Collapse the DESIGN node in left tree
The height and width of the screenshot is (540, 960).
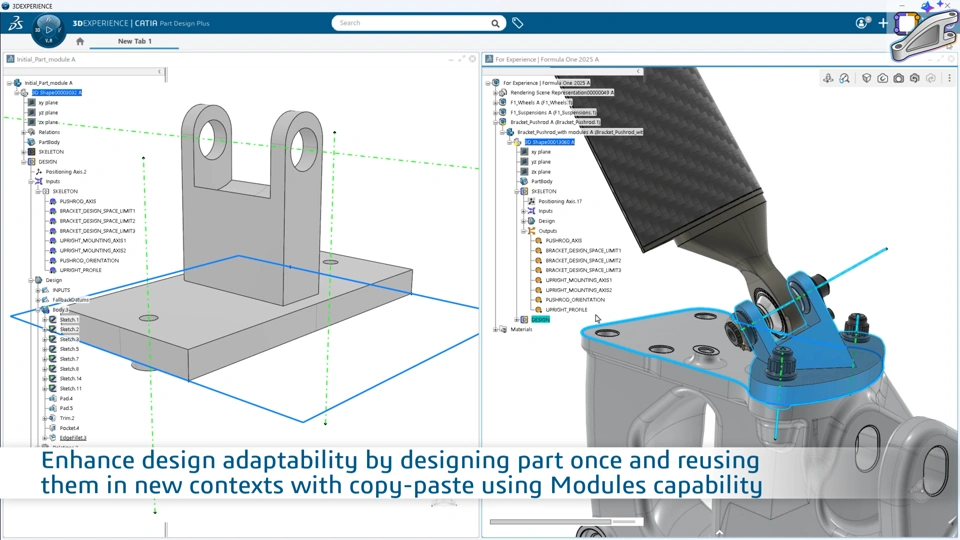pyautogui.click(x=23, y=162)
